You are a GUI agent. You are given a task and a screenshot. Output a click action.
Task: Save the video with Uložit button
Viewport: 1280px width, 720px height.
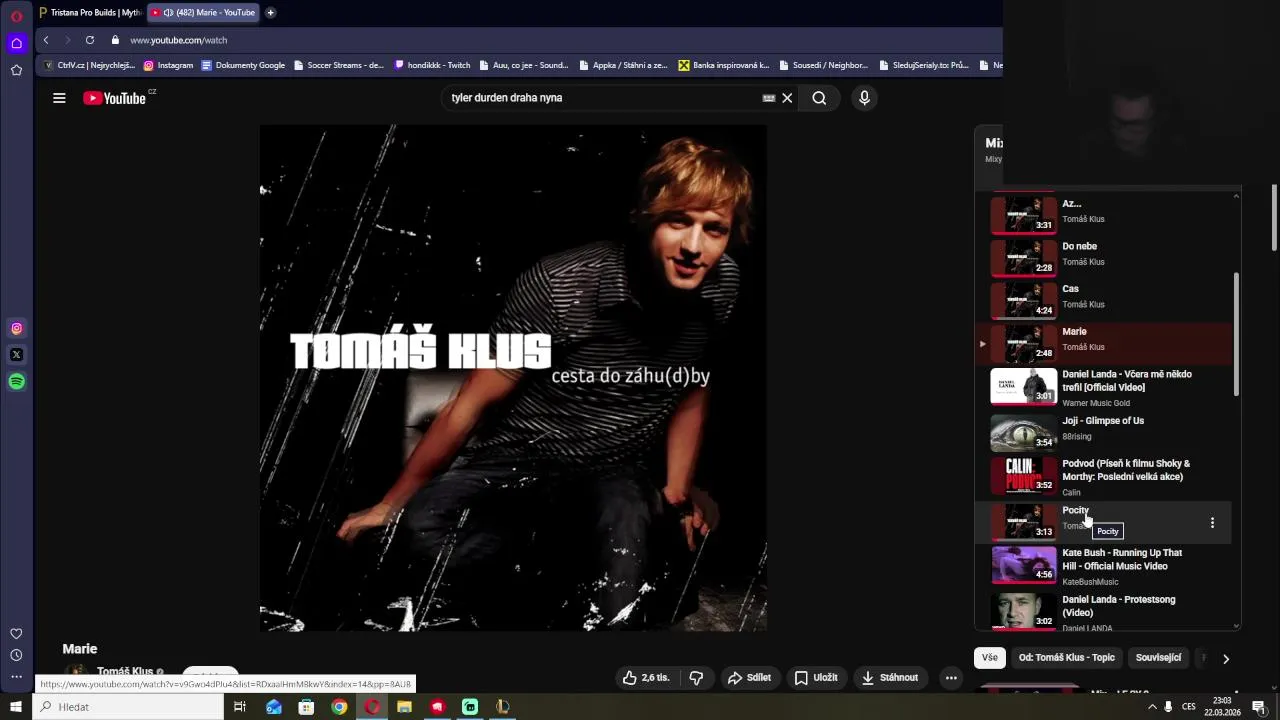816,677
